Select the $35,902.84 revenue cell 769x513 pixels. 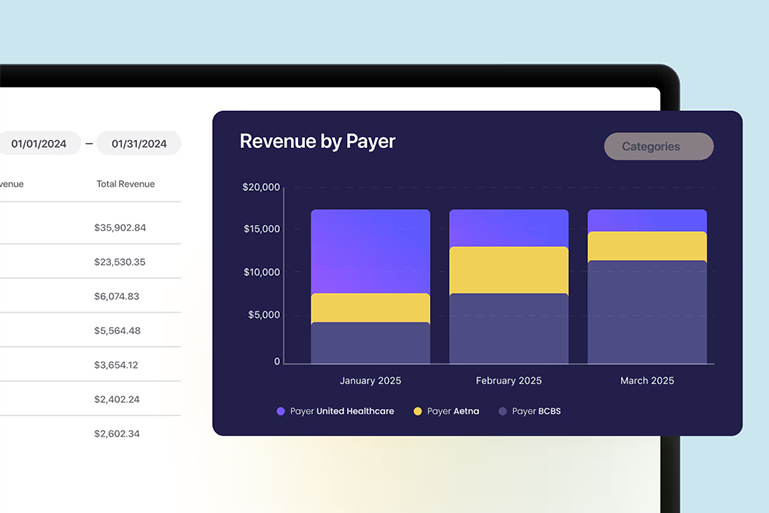(x=120, y=228)
